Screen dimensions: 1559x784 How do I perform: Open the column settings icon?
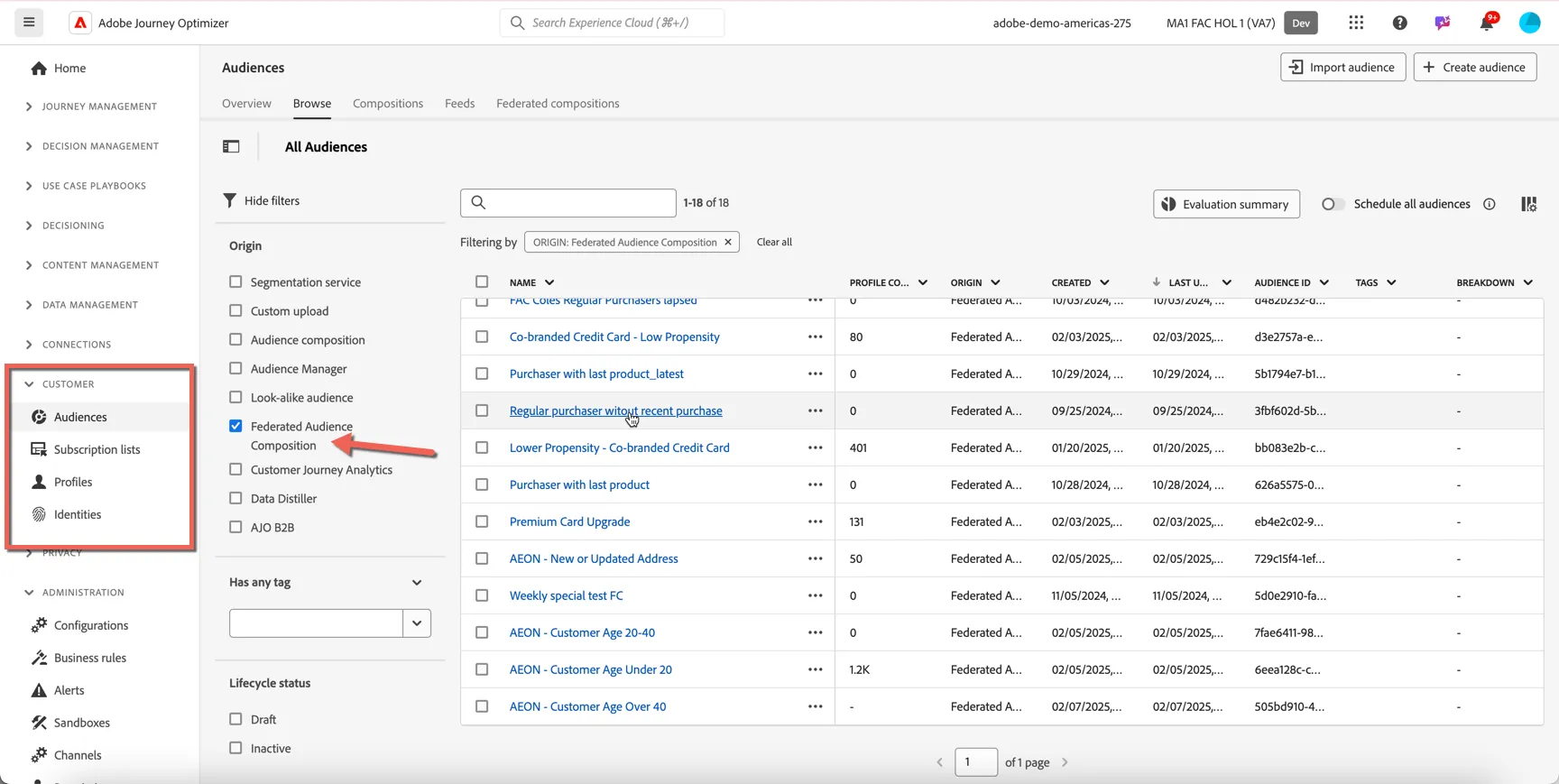pyautogui.click(x=1528, y=204)
